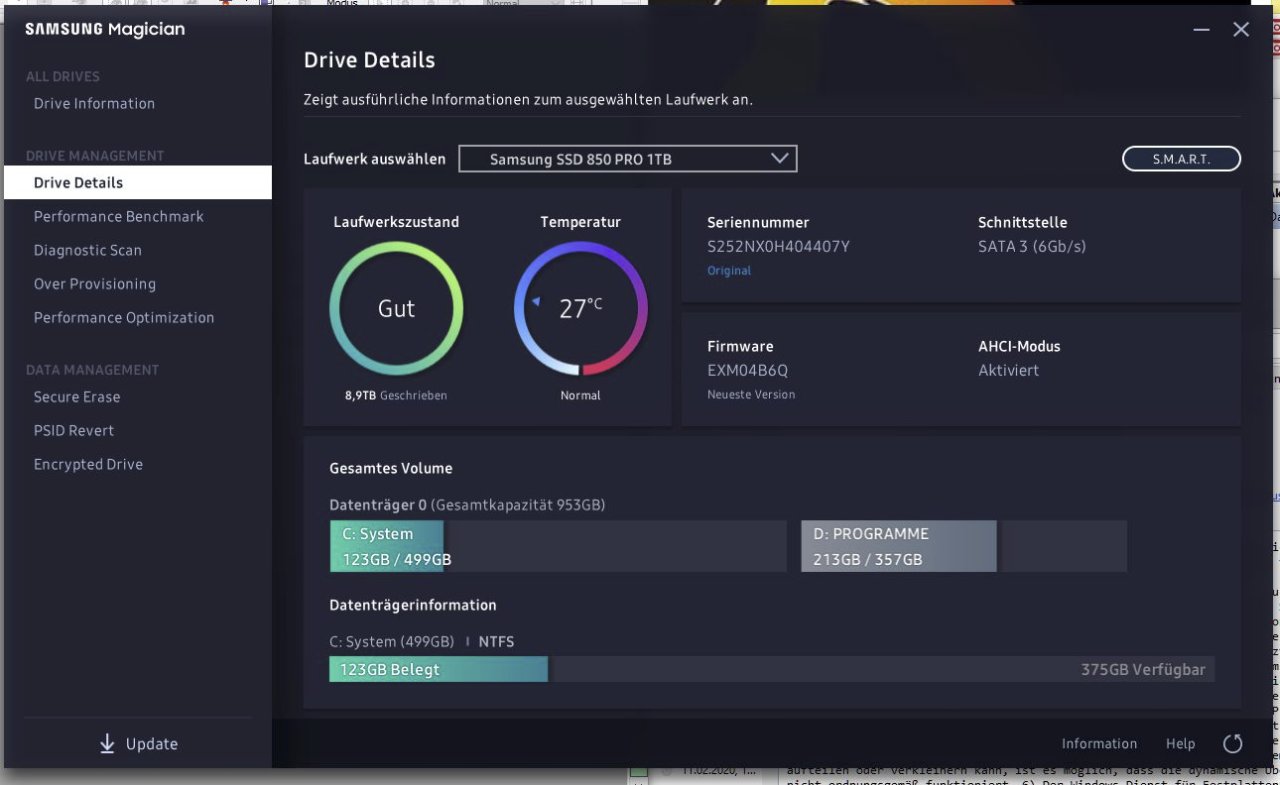Minimize the Samsung Magician window
The image size is (1280, 785).
point(1202,30)
